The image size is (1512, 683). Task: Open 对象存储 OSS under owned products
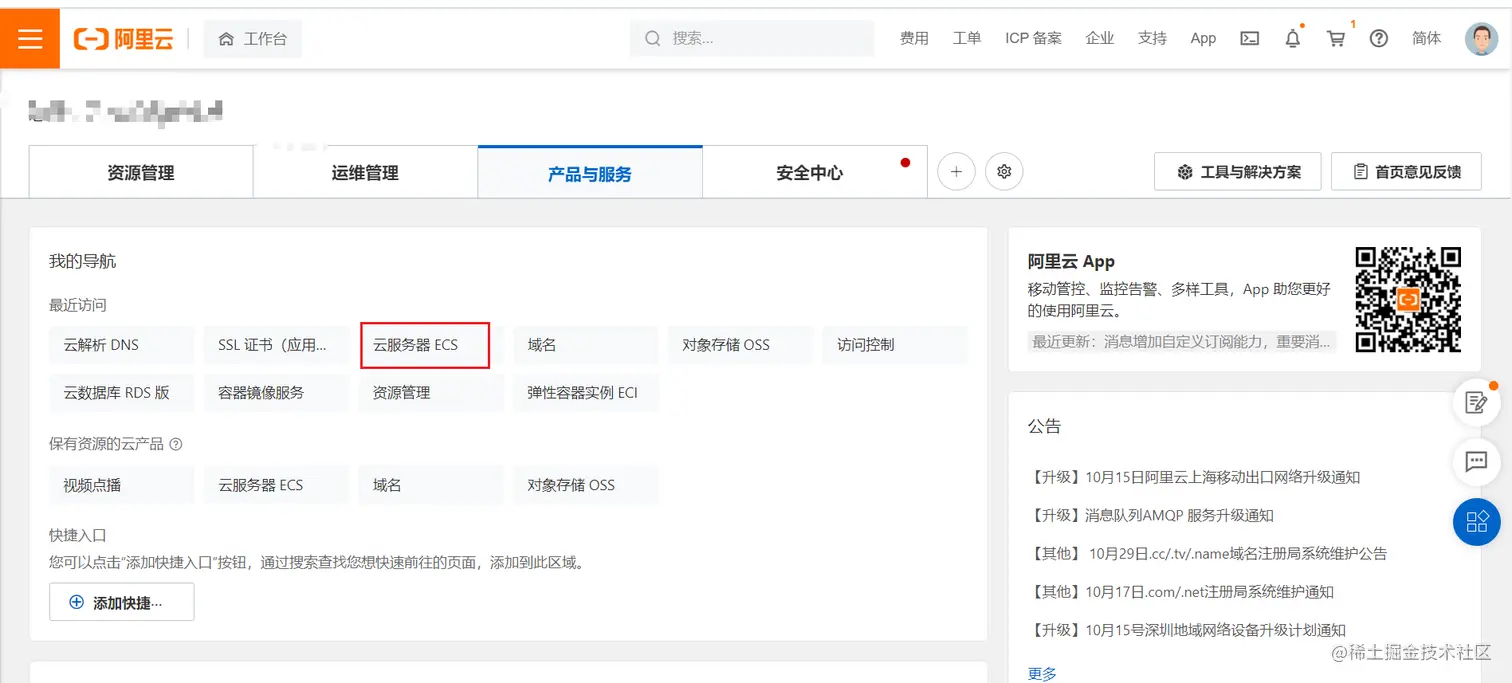point(586,485)
